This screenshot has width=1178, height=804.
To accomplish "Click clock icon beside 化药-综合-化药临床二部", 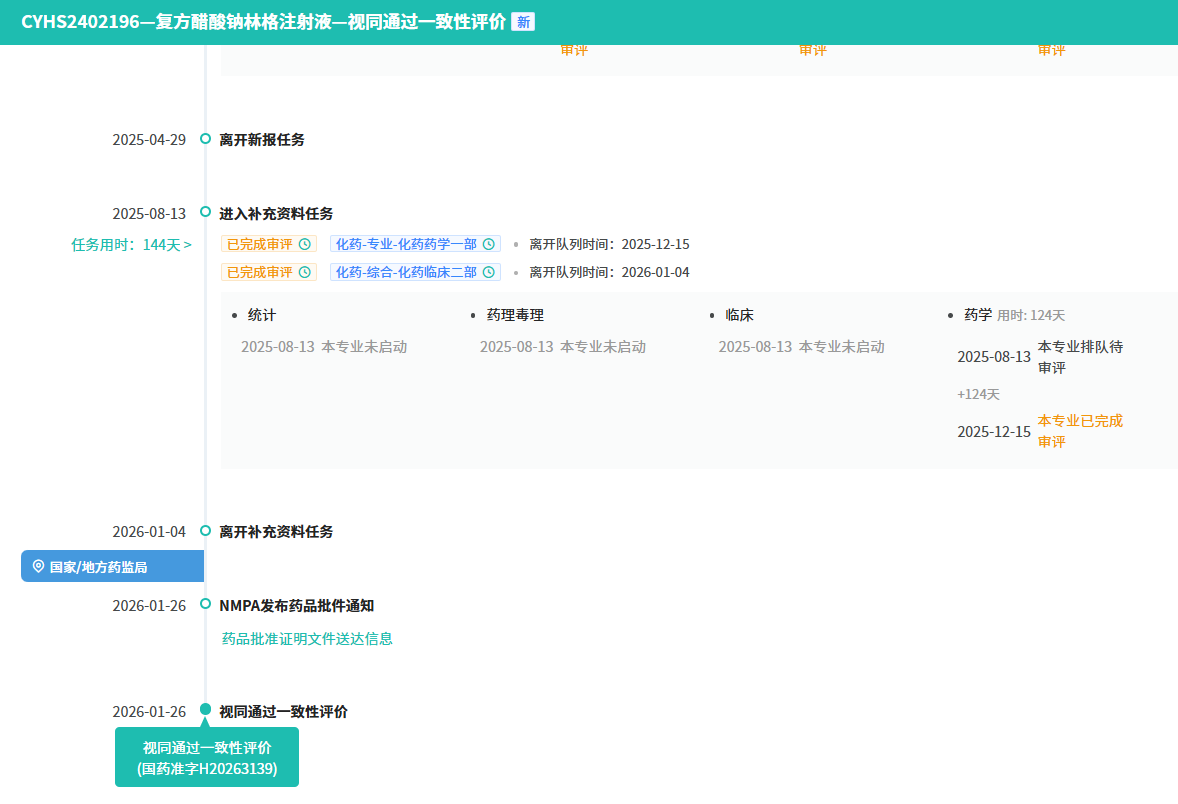I will pos(489,272).
